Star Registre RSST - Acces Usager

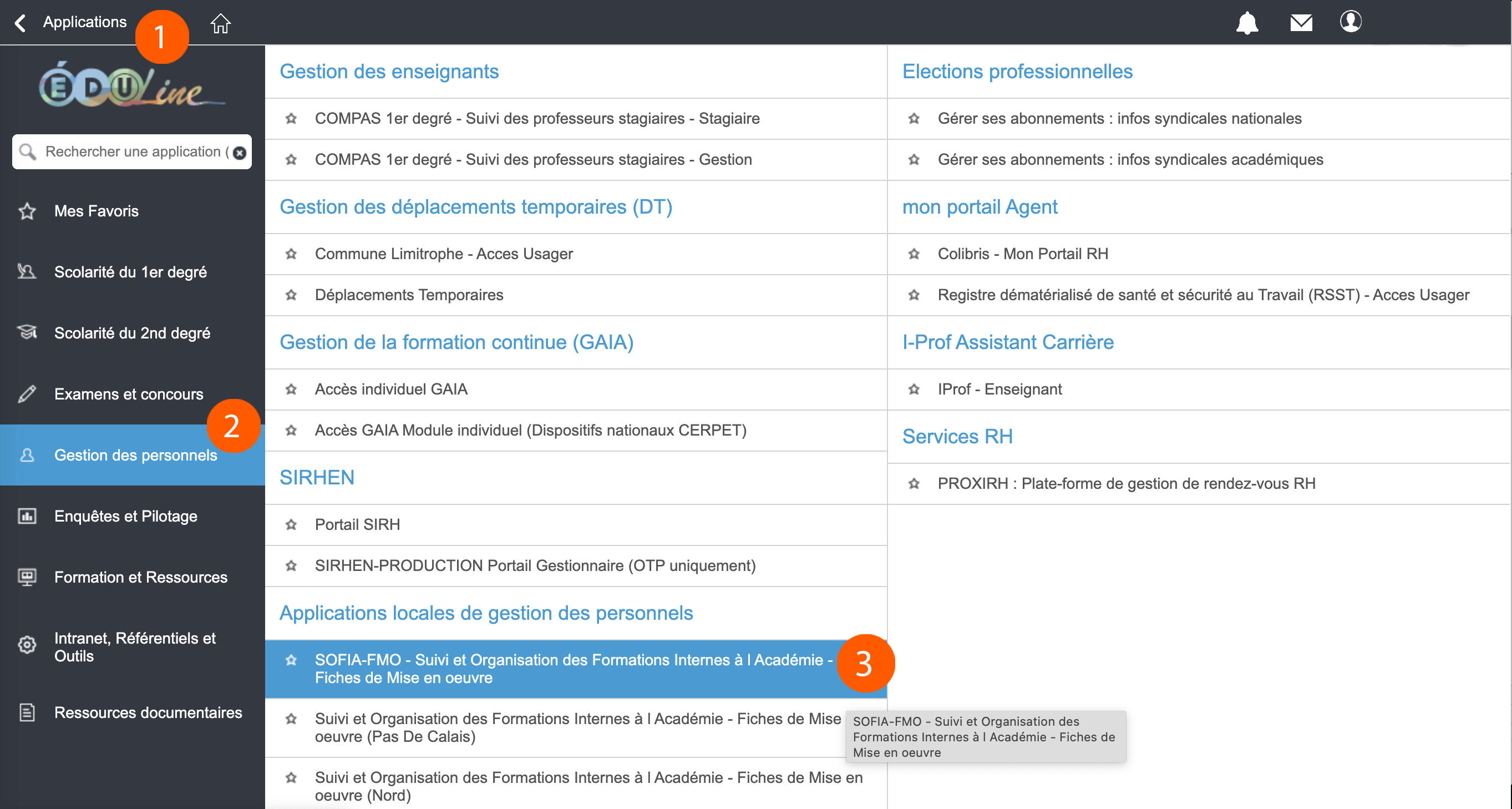coord(914,295)
